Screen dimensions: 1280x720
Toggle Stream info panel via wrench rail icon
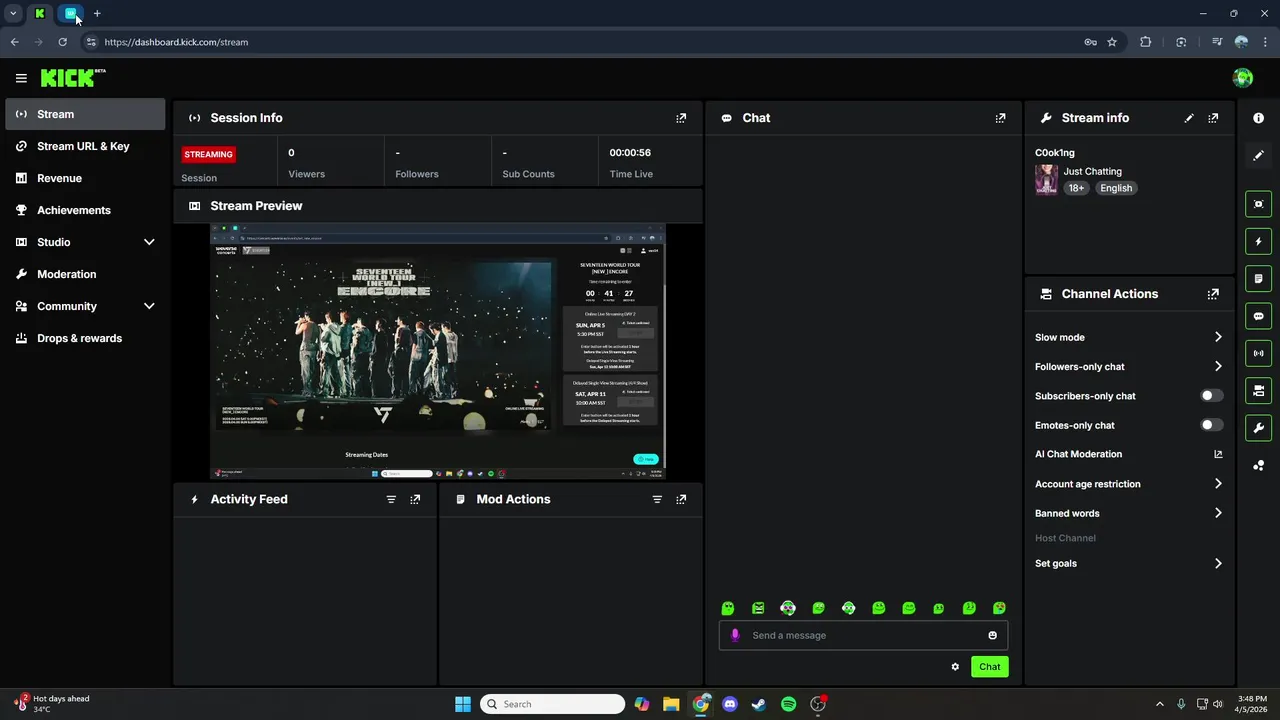point(1258,428)
